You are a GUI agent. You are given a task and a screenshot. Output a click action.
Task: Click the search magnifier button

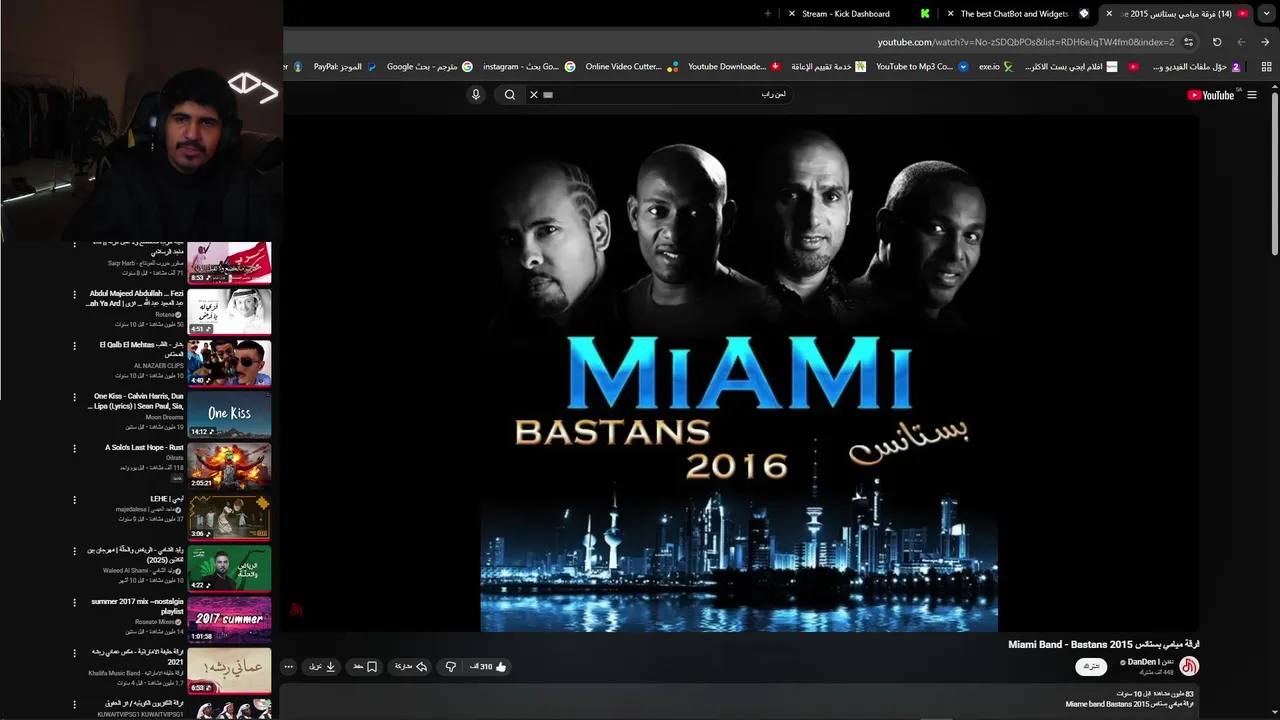click(510, 94)
